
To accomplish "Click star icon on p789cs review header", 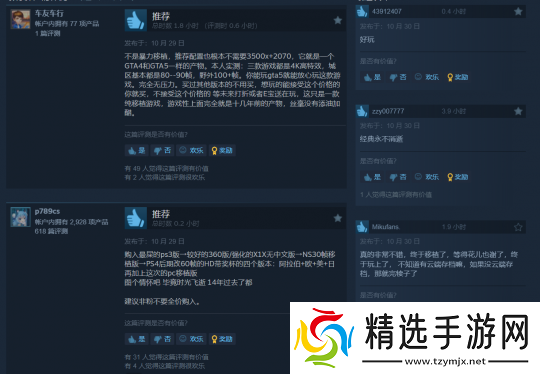I will pyautogui.click(x=338, y=218).
